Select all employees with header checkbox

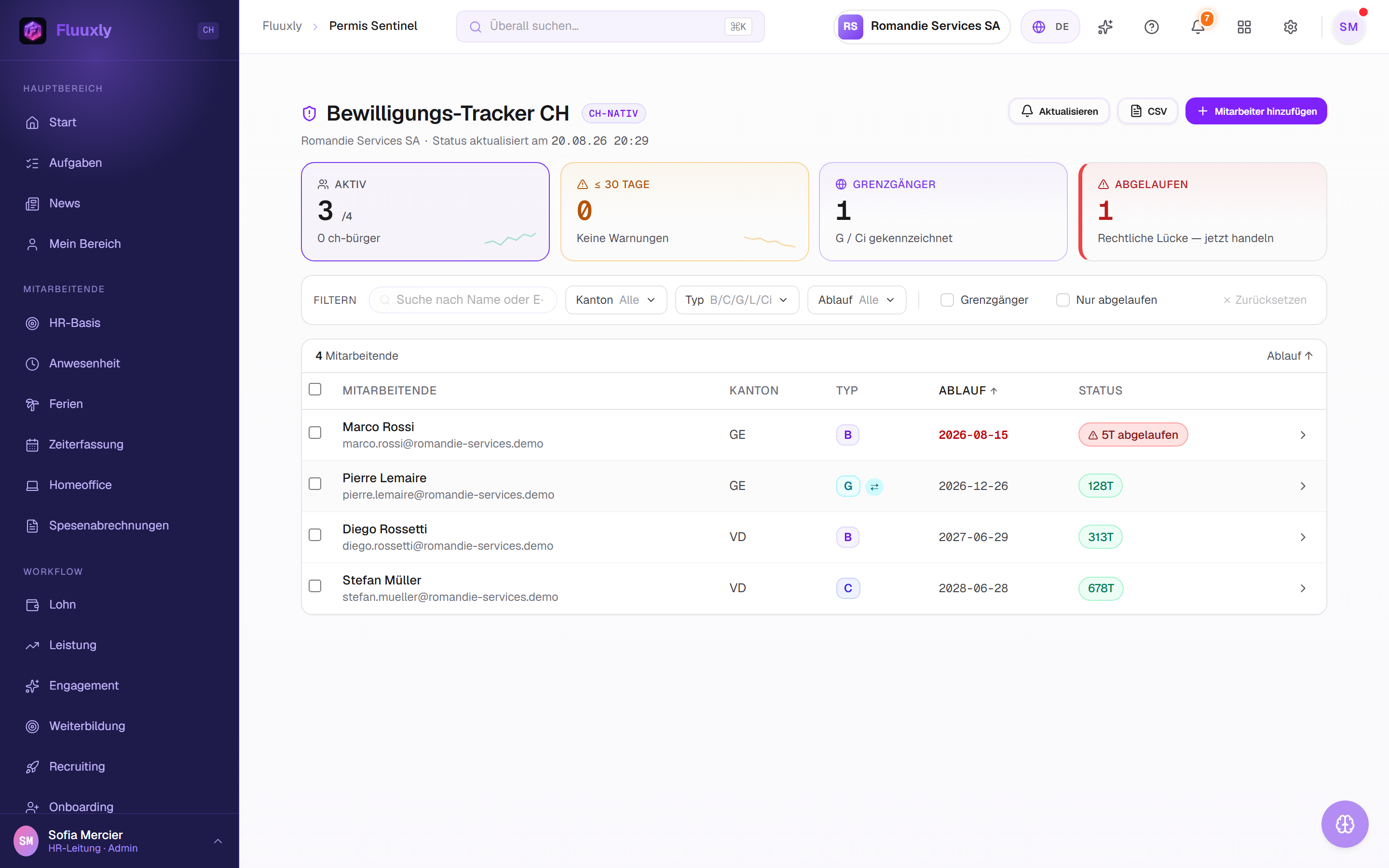coord(315,389)
